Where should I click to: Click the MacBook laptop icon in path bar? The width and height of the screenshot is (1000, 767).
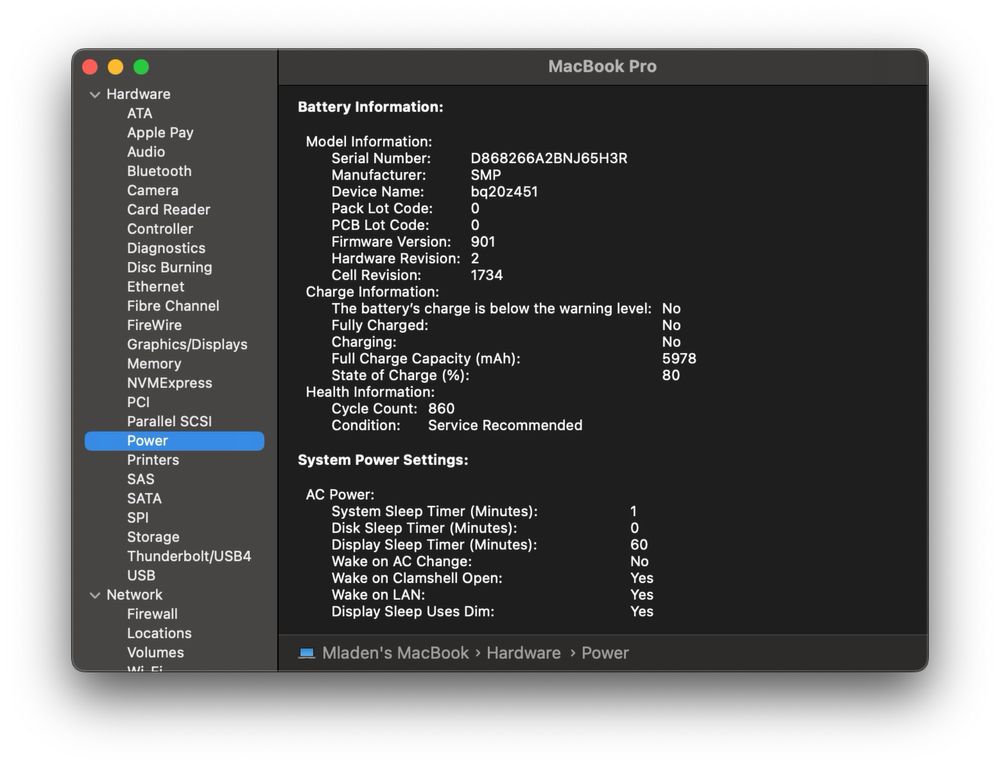tap(307, 653)
